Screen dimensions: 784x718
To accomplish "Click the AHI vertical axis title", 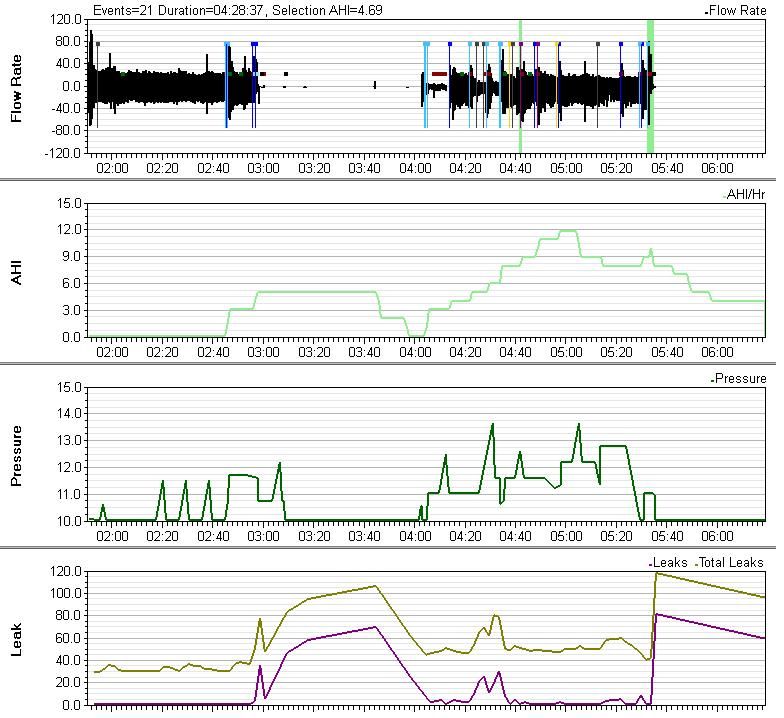I will (x=16, y=269).
